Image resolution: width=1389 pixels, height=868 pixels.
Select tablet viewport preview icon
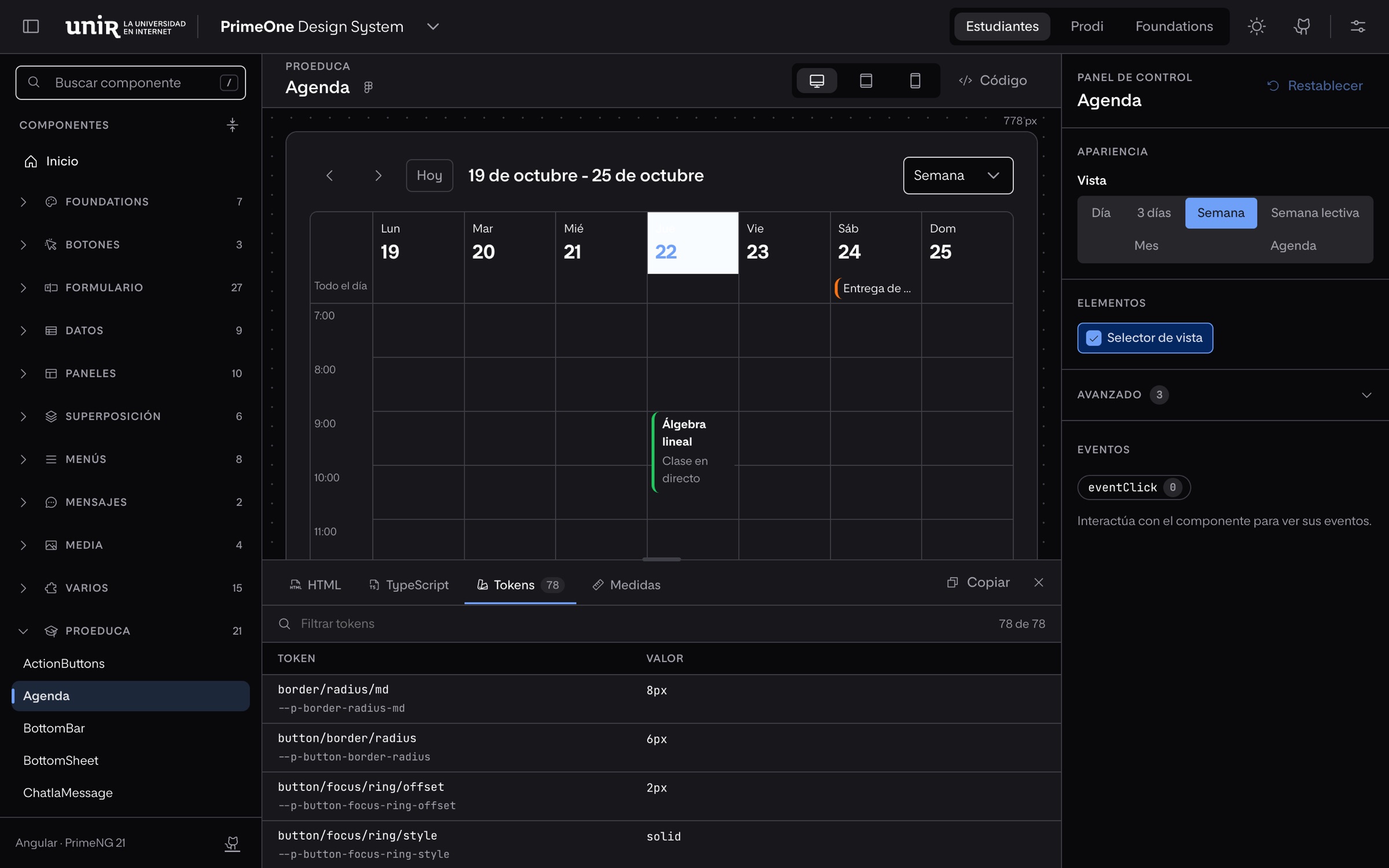(866, 80)
